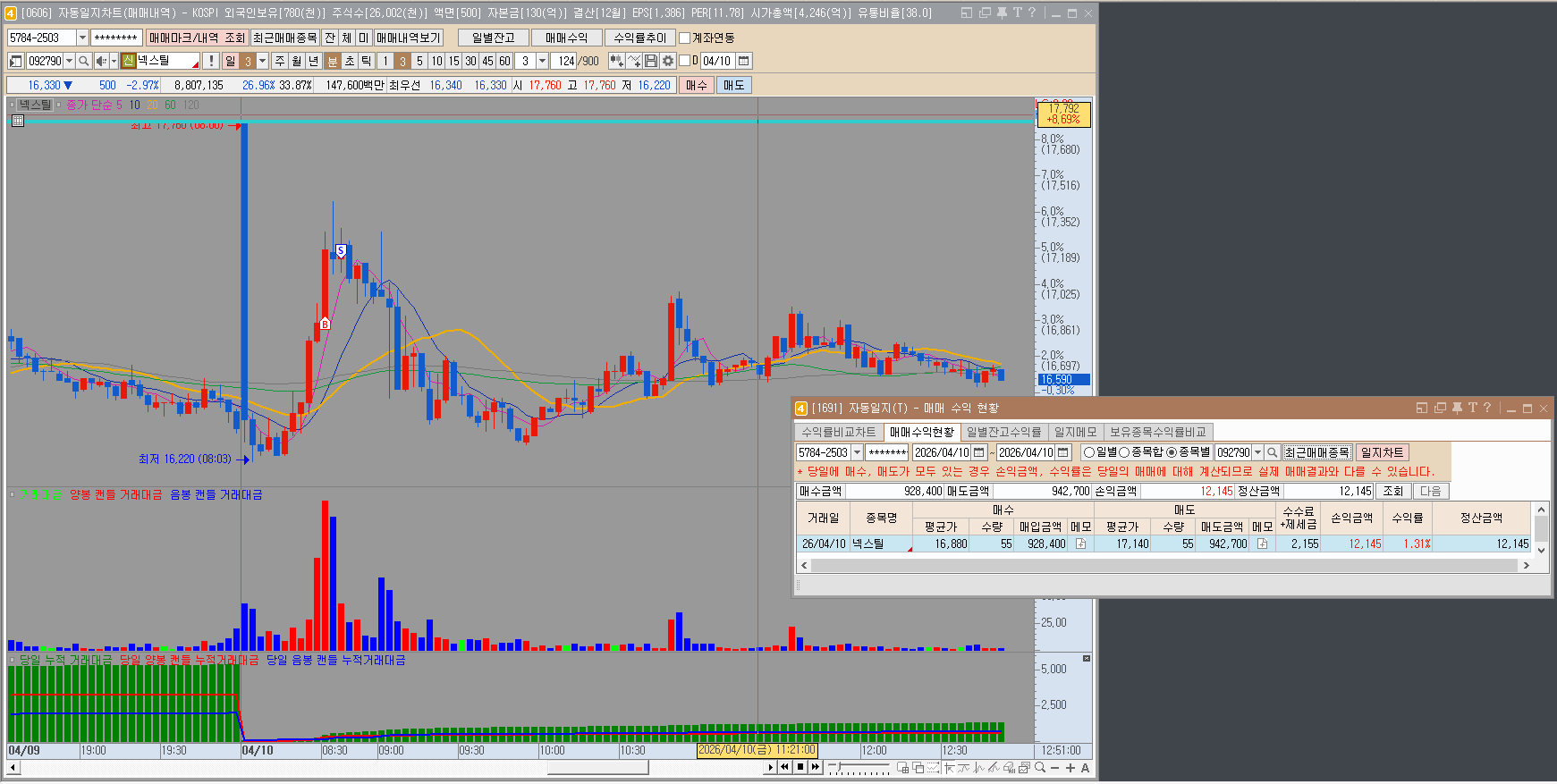
Task: Toggle the 일 (daily) chart period button
Action: click(231, 61)
